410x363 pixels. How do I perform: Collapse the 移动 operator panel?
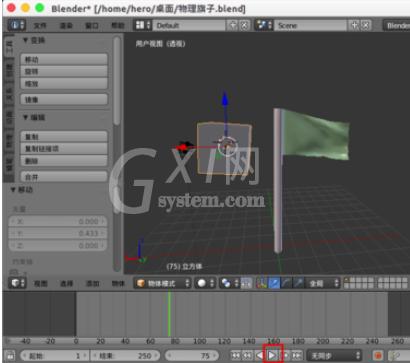pos(13,190)
